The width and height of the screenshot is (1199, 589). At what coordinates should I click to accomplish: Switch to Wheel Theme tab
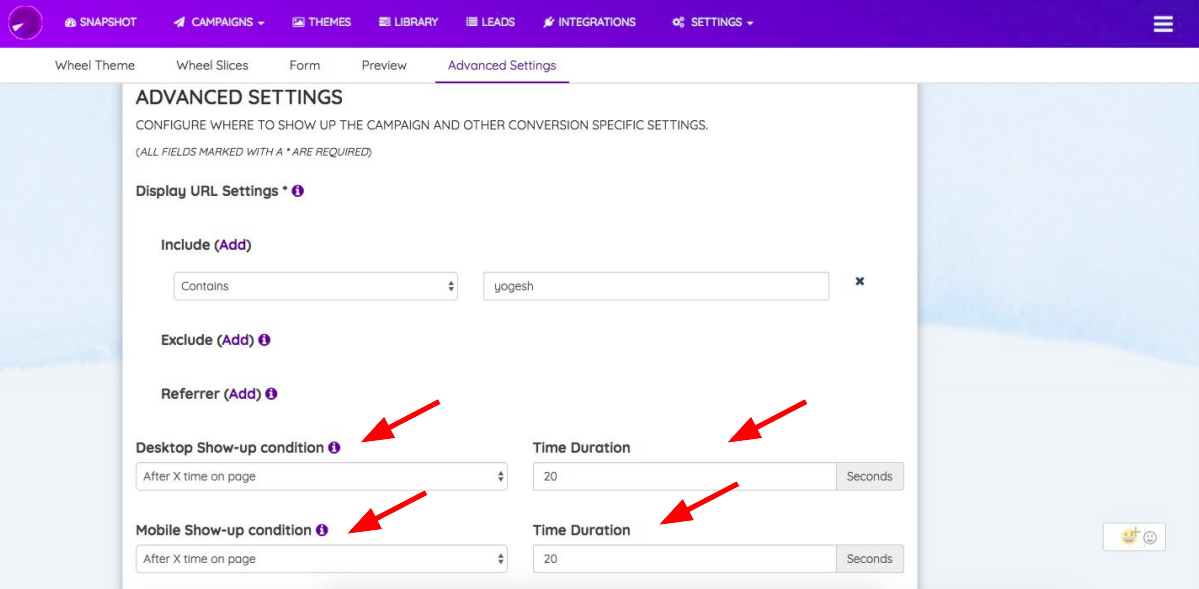tap(95, 65)
